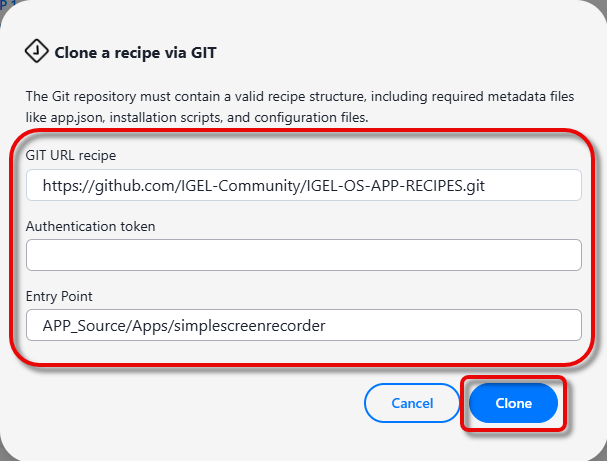Image resolution: width=607 pixels, height=461 pixels.
Task: Click the 'Authentication token' field label
Action: (x=91, y=226)
